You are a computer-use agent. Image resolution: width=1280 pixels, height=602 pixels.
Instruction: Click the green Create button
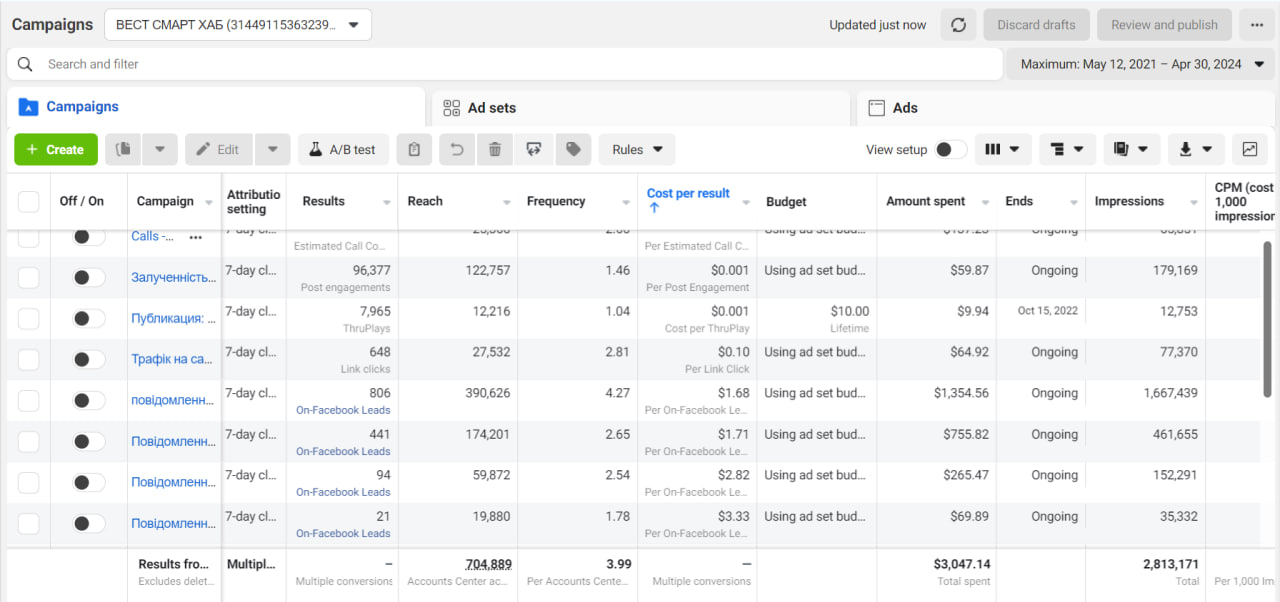56,150
